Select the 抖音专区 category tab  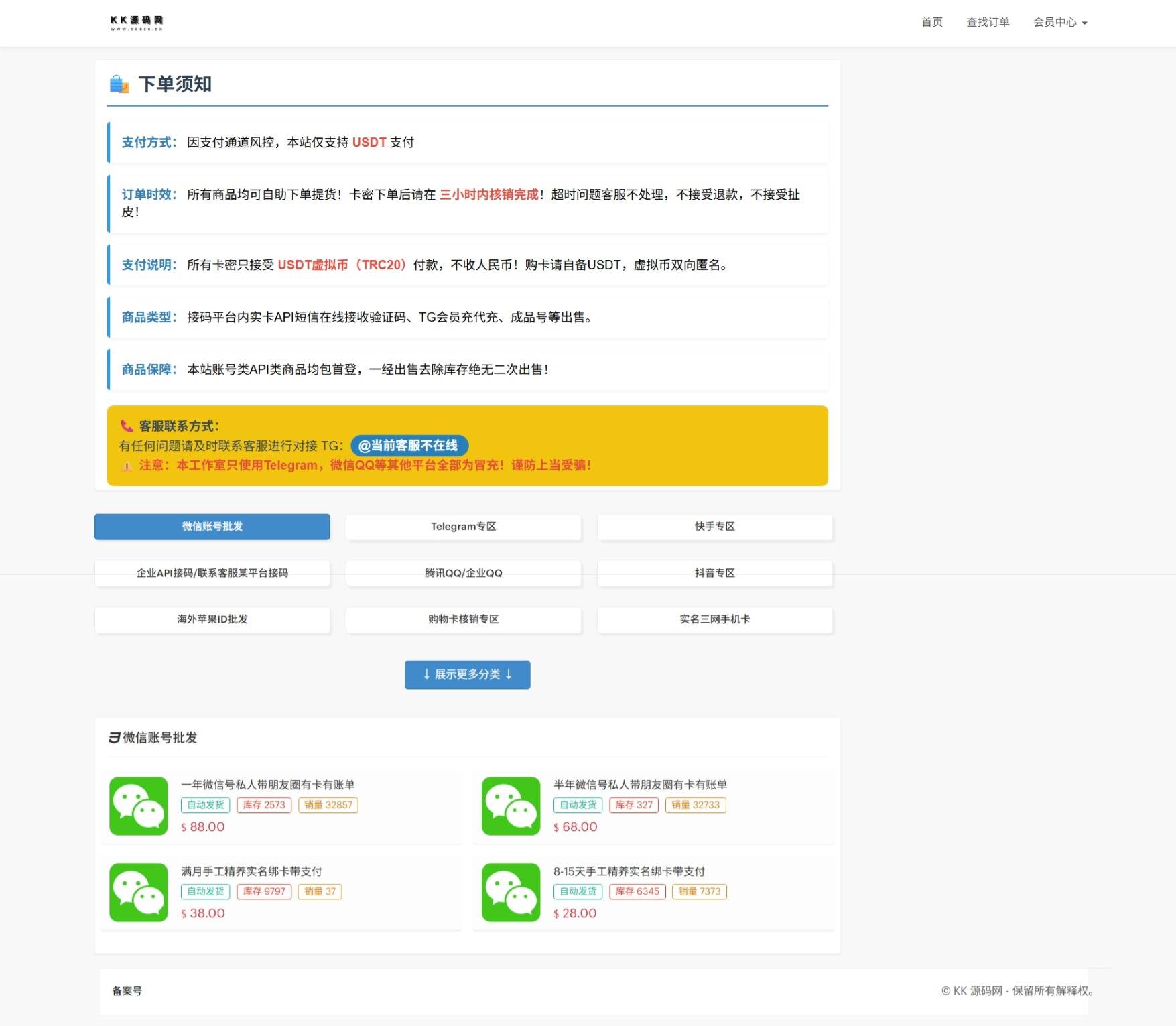click(715, 573)
